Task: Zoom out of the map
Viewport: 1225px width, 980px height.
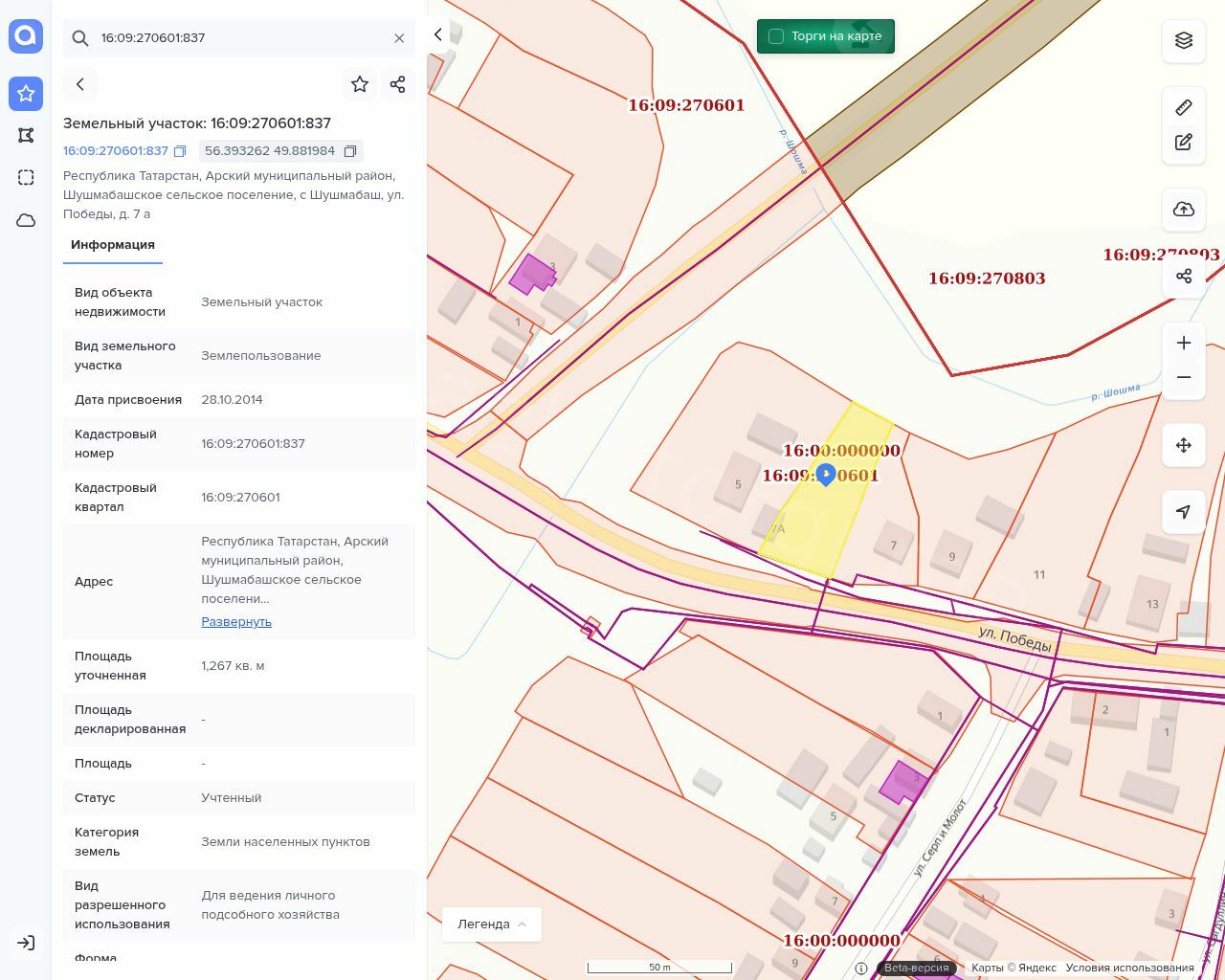Action: coord(1184,377)
